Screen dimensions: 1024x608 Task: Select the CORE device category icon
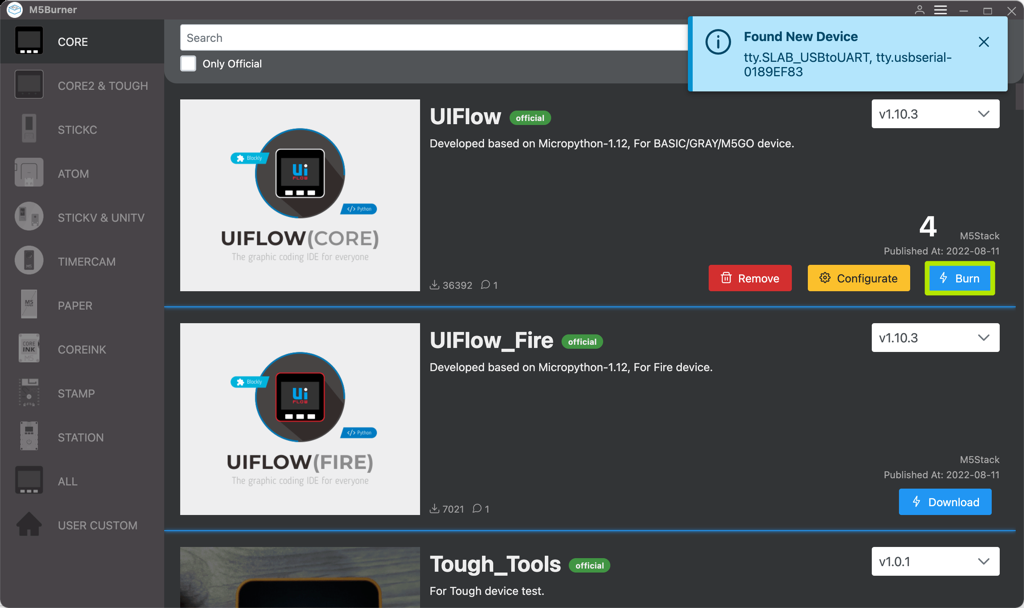[29, 41]
